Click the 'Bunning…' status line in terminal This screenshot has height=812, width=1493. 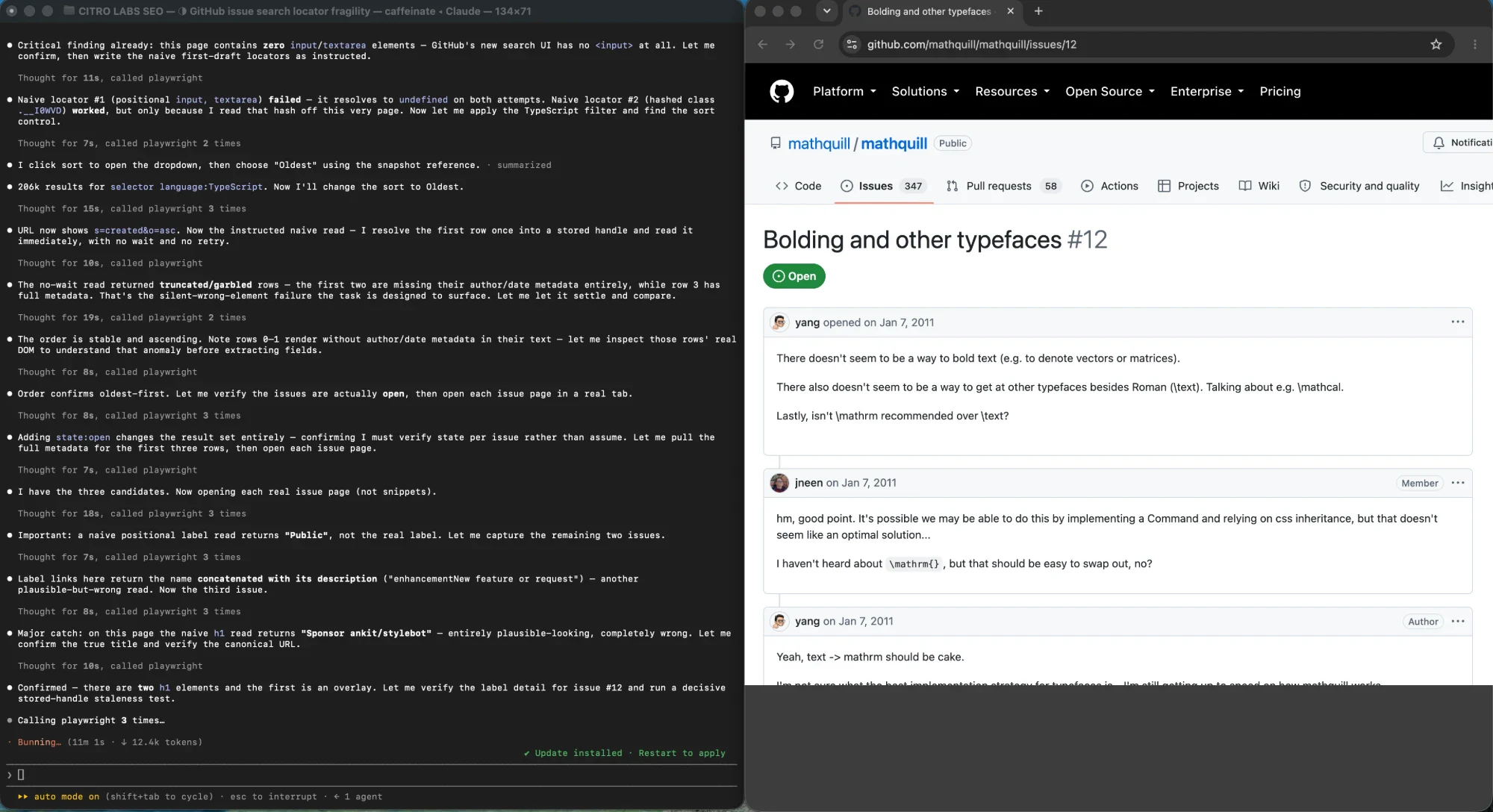(110, 742)
